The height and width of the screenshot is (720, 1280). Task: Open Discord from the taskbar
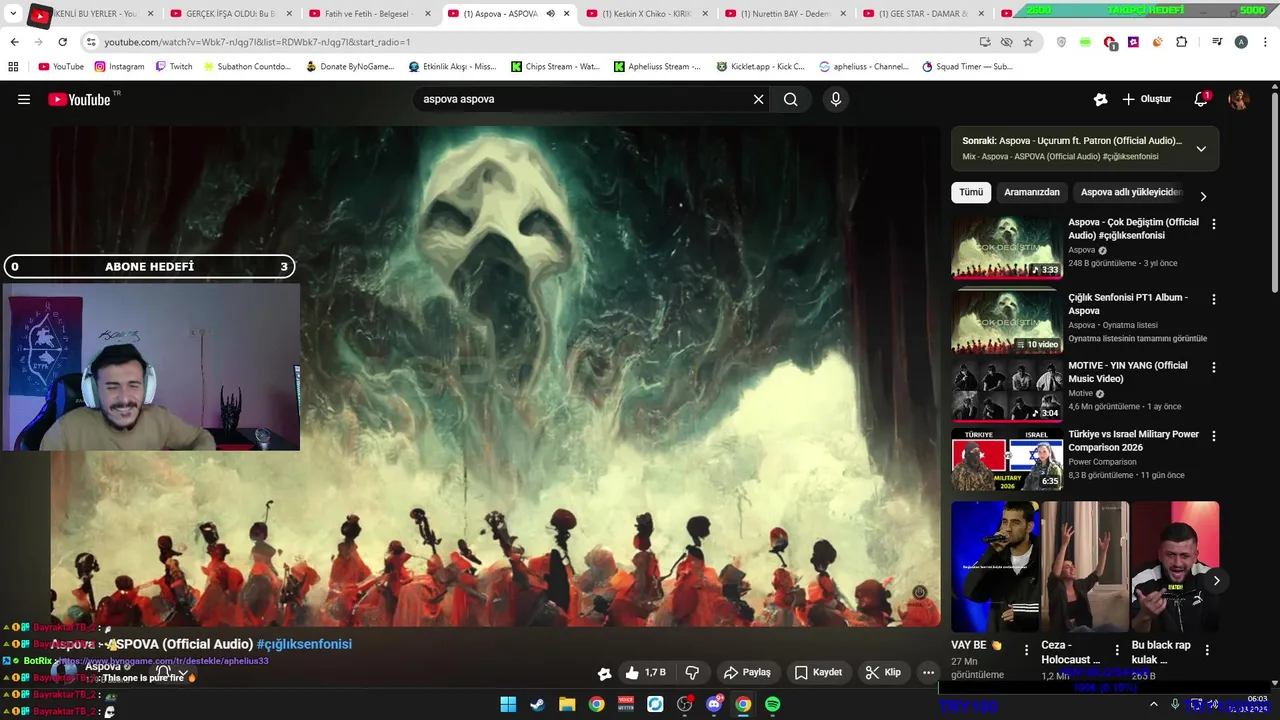[714, 704]
